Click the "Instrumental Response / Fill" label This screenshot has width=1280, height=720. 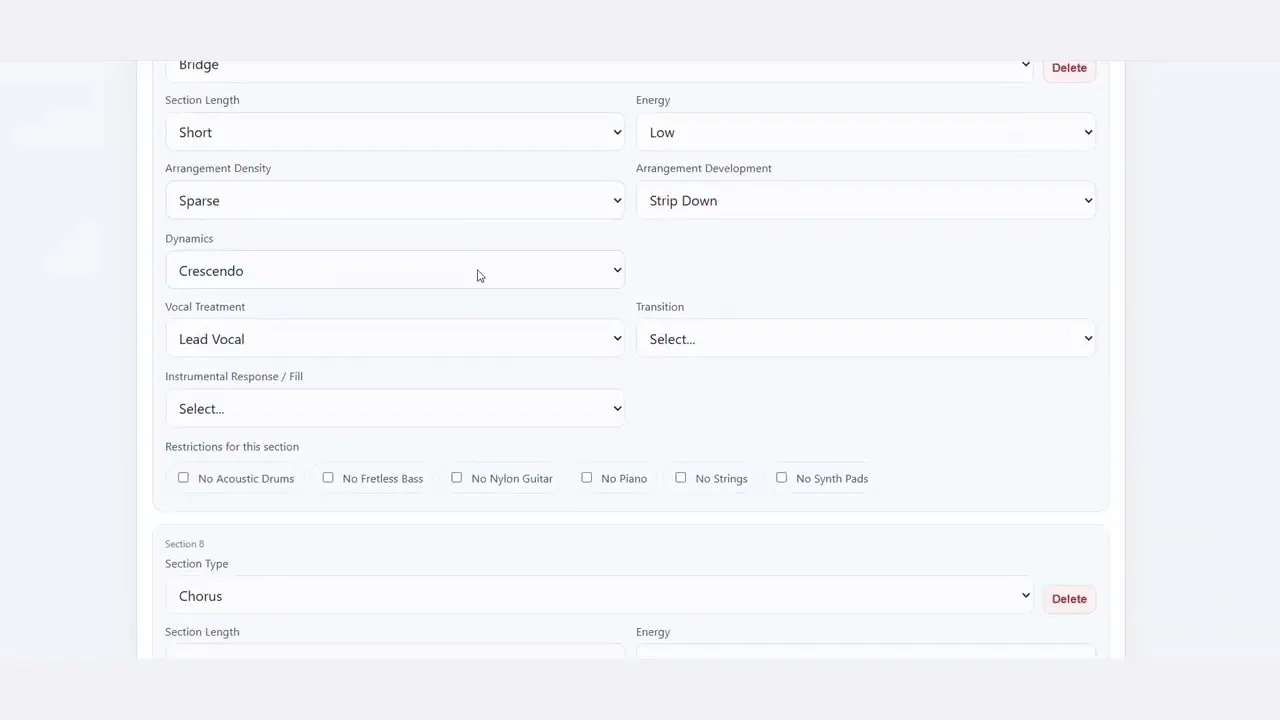(234, 377)
